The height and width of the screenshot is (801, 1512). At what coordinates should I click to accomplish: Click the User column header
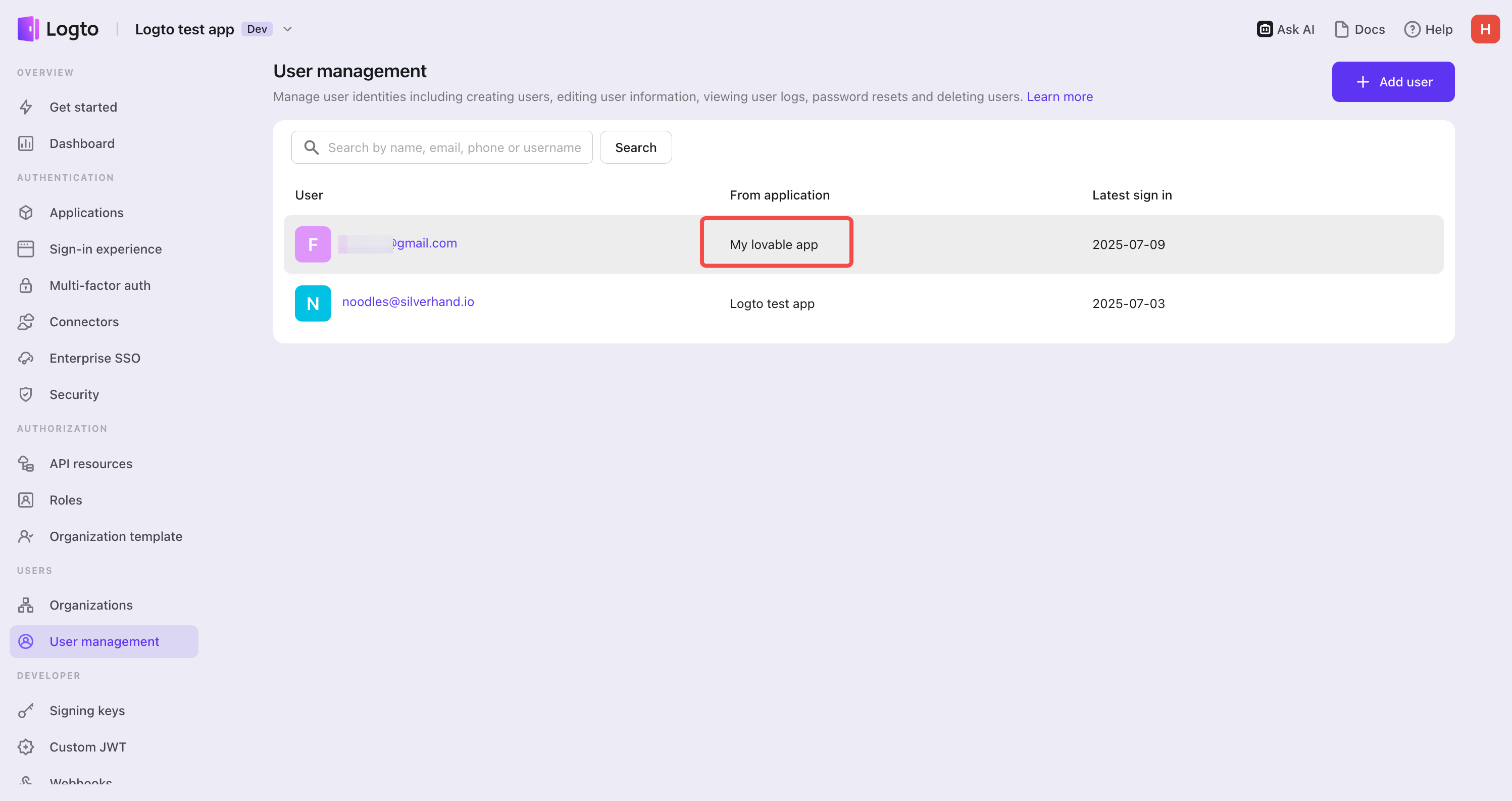tap(309, 195)
